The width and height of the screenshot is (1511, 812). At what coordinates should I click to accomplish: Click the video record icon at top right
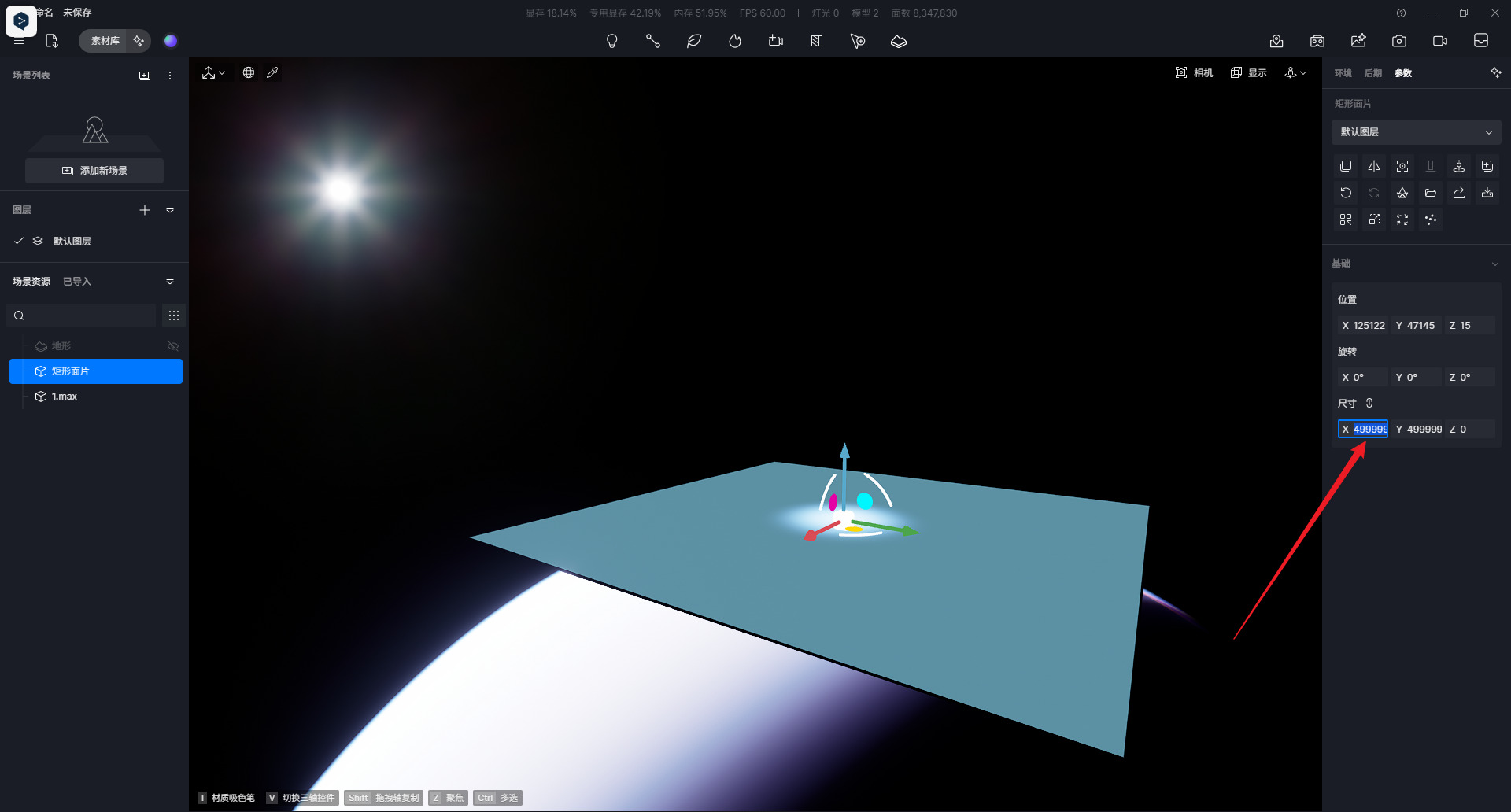click(1439, 41)
